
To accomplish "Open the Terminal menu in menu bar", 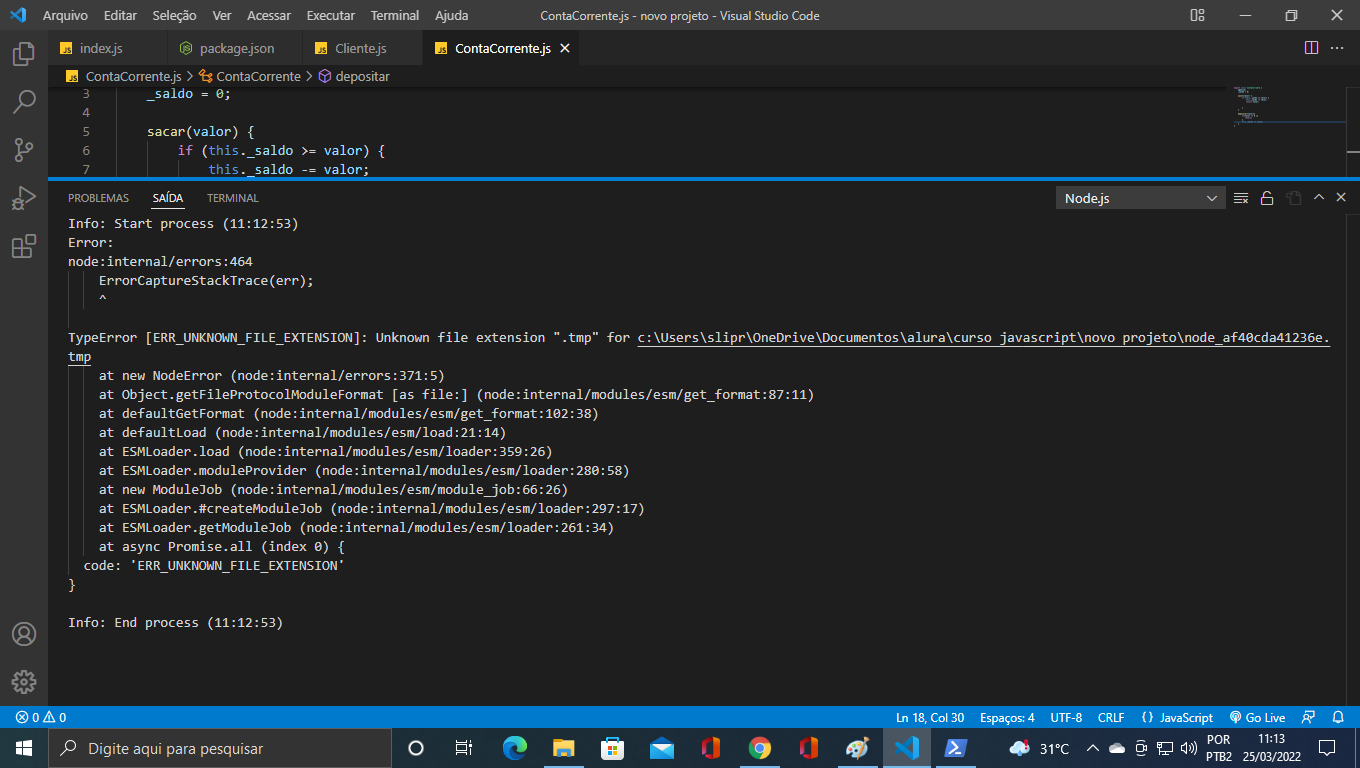I will 395,15.
